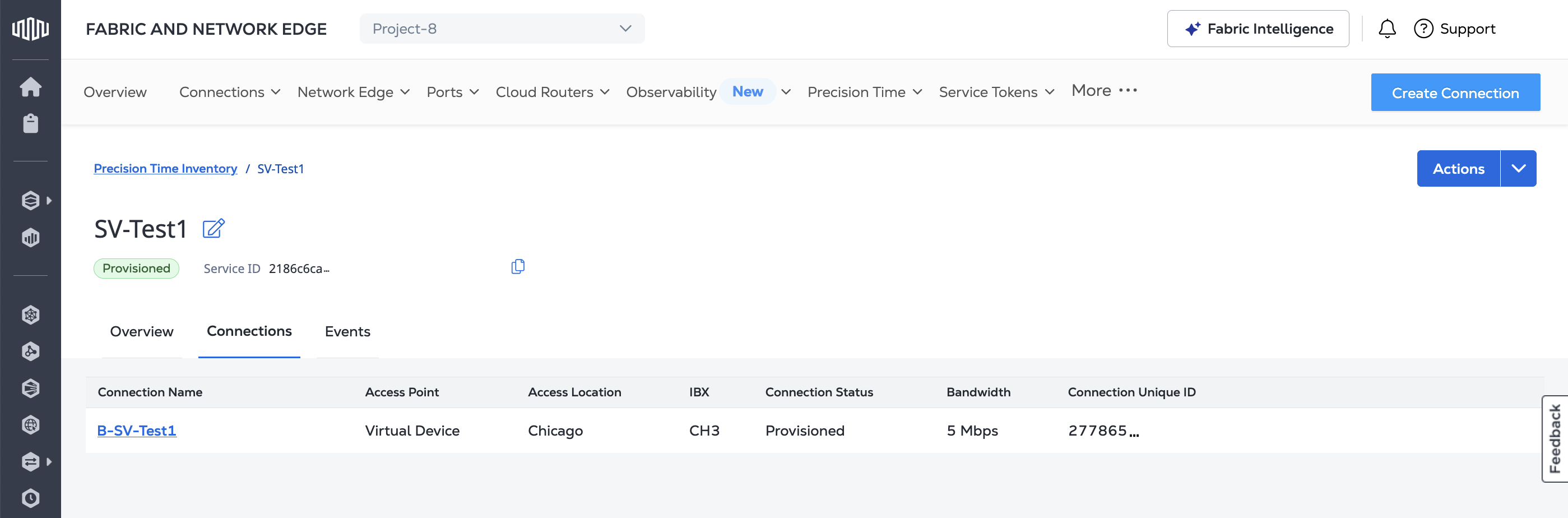1568x518 pixels.
Task: Click the Equinix logo at top left
Action: coord(30,29)
